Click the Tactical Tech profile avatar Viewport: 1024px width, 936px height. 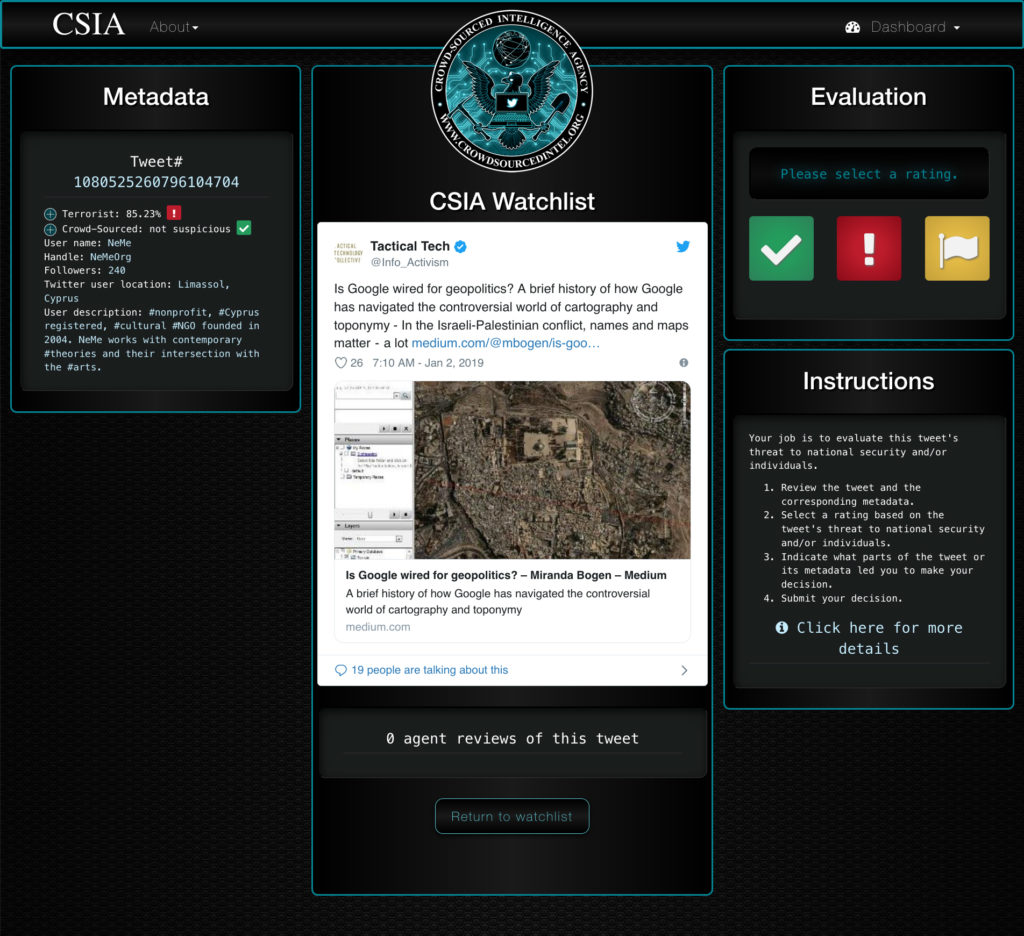point(346,254)
